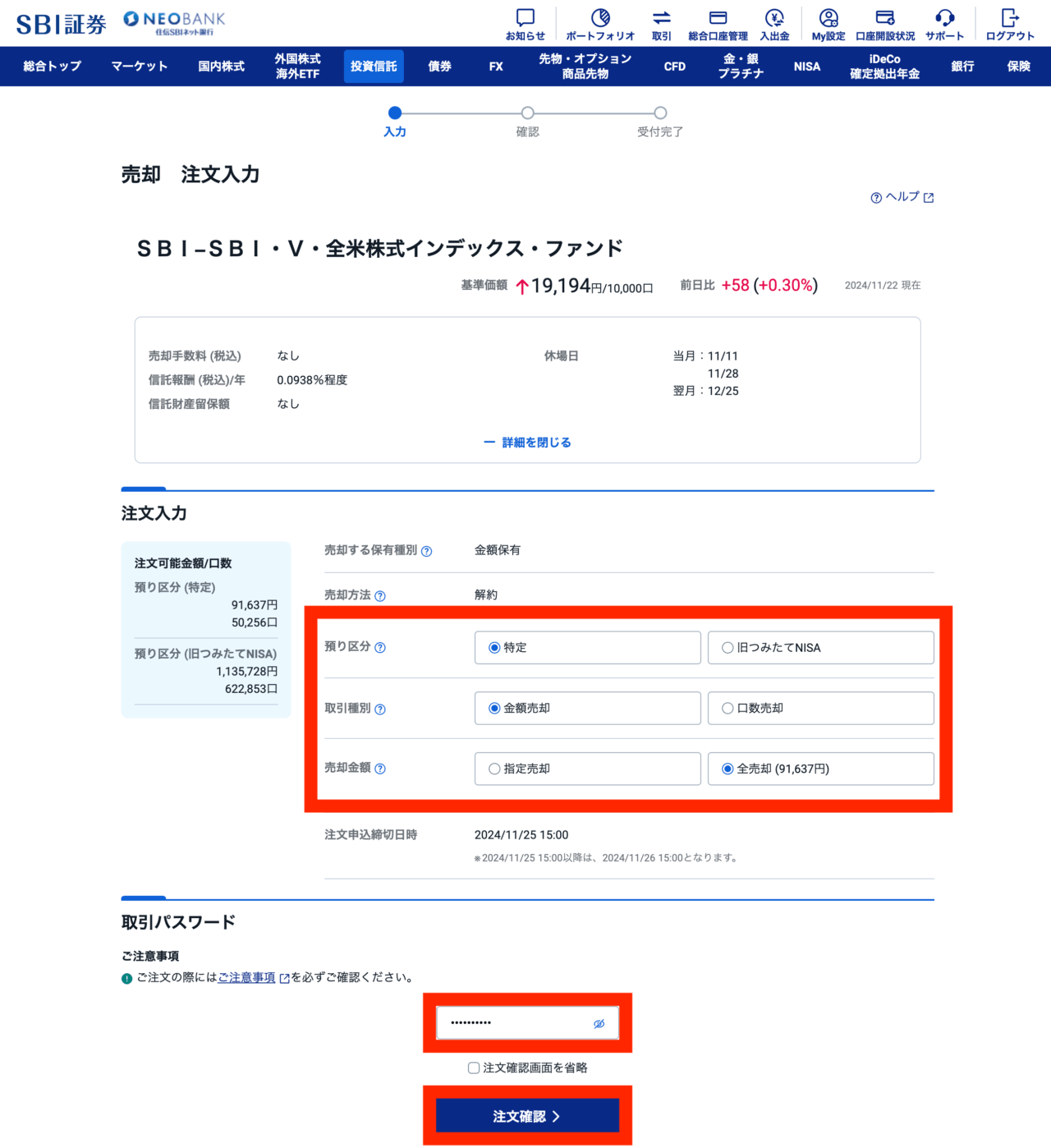The height and width of the screenshot is (1148, 1051).
Task: Toggle password visibility eye icon
Action: click(x=599, y=1023)
